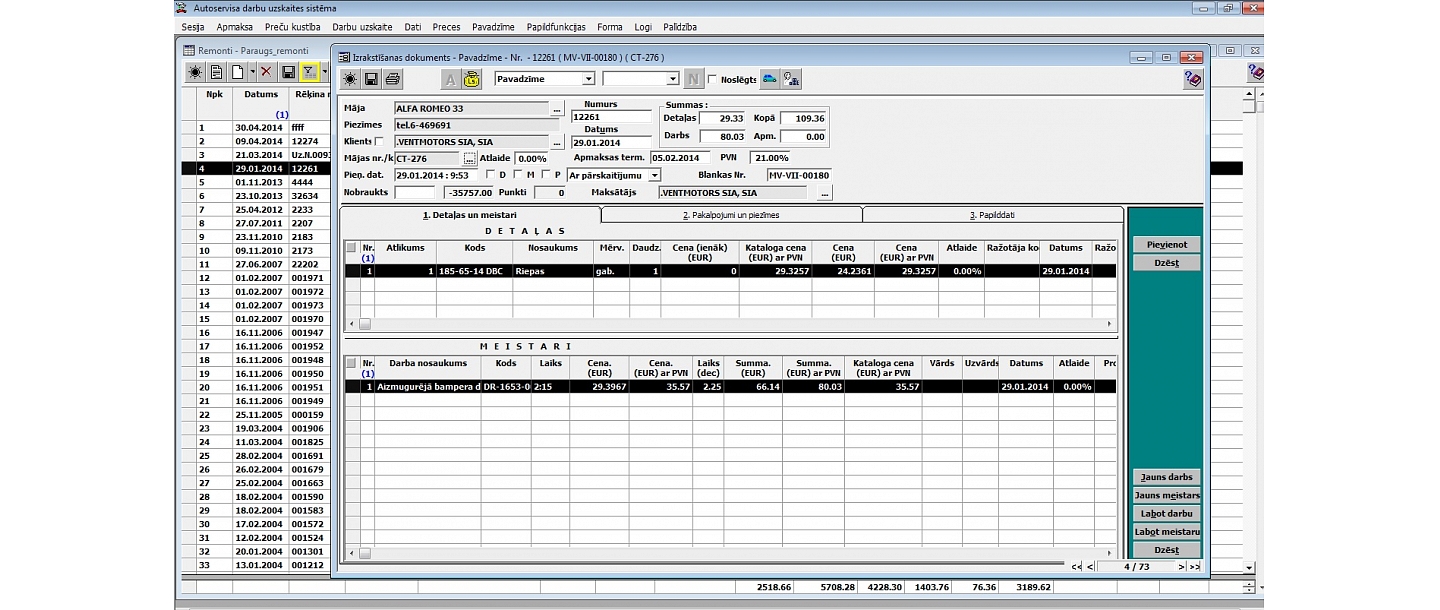
Task: Switch to 3. Papilddati tab
Action: (x=992, y=215)
